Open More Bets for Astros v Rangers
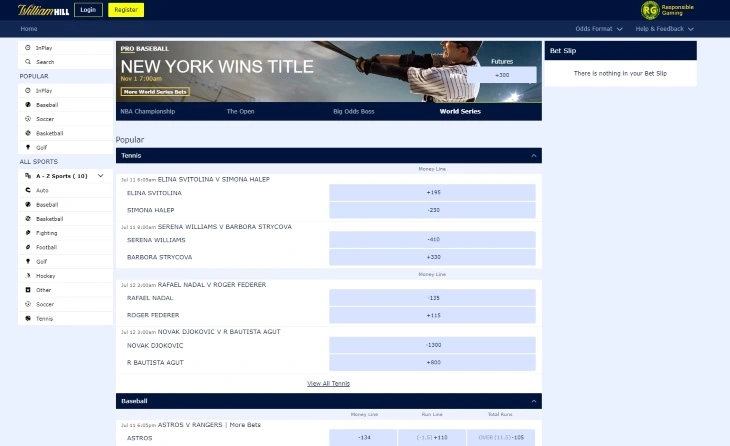This screenshot has height=446, width=730. (x=245, y=425)
